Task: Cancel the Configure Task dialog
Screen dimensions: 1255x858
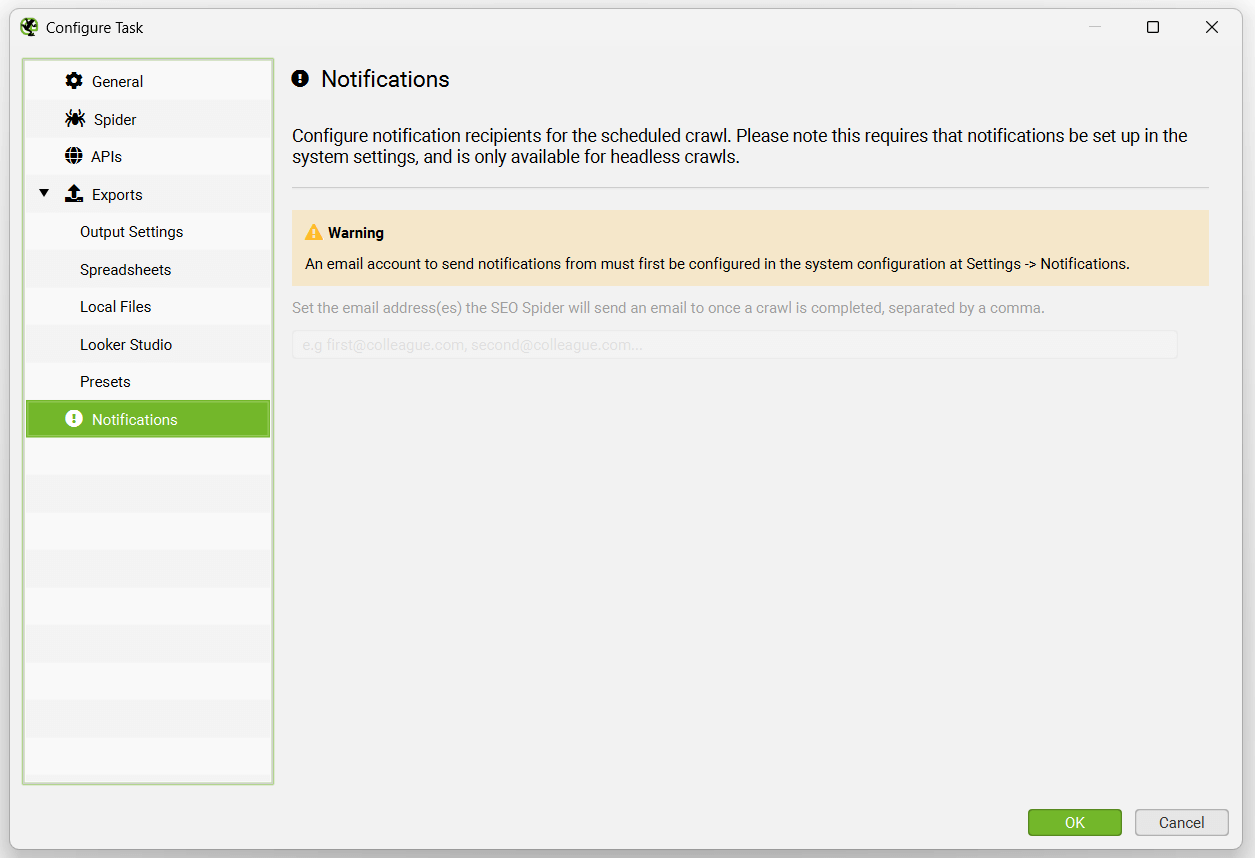Action: pos(1181,822)
